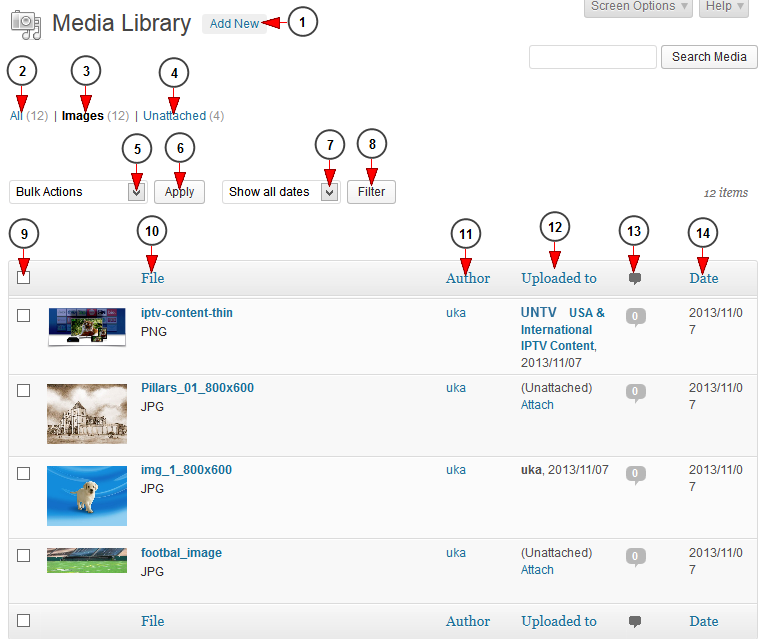Open the iptv-content-thin file link

(187, 313)
